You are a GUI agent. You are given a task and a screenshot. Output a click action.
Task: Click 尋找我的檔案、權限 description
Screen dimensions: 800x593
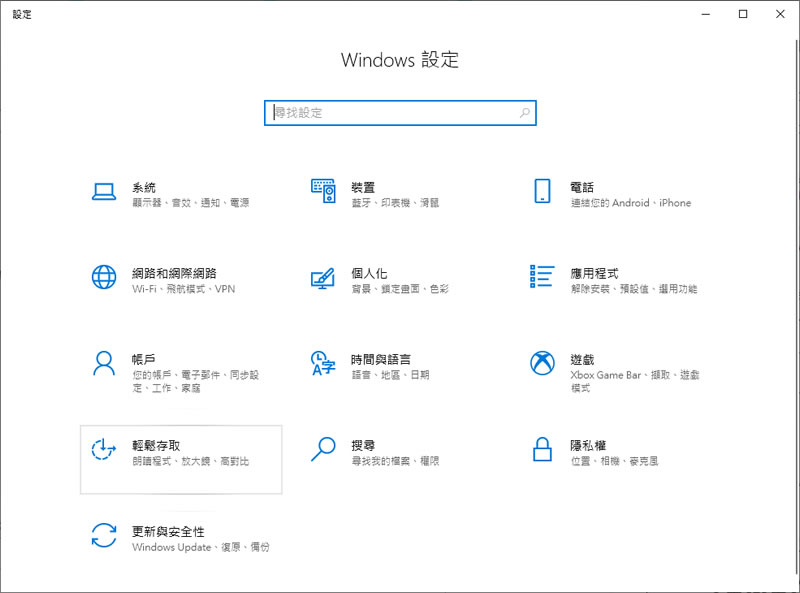pos(395,461)
